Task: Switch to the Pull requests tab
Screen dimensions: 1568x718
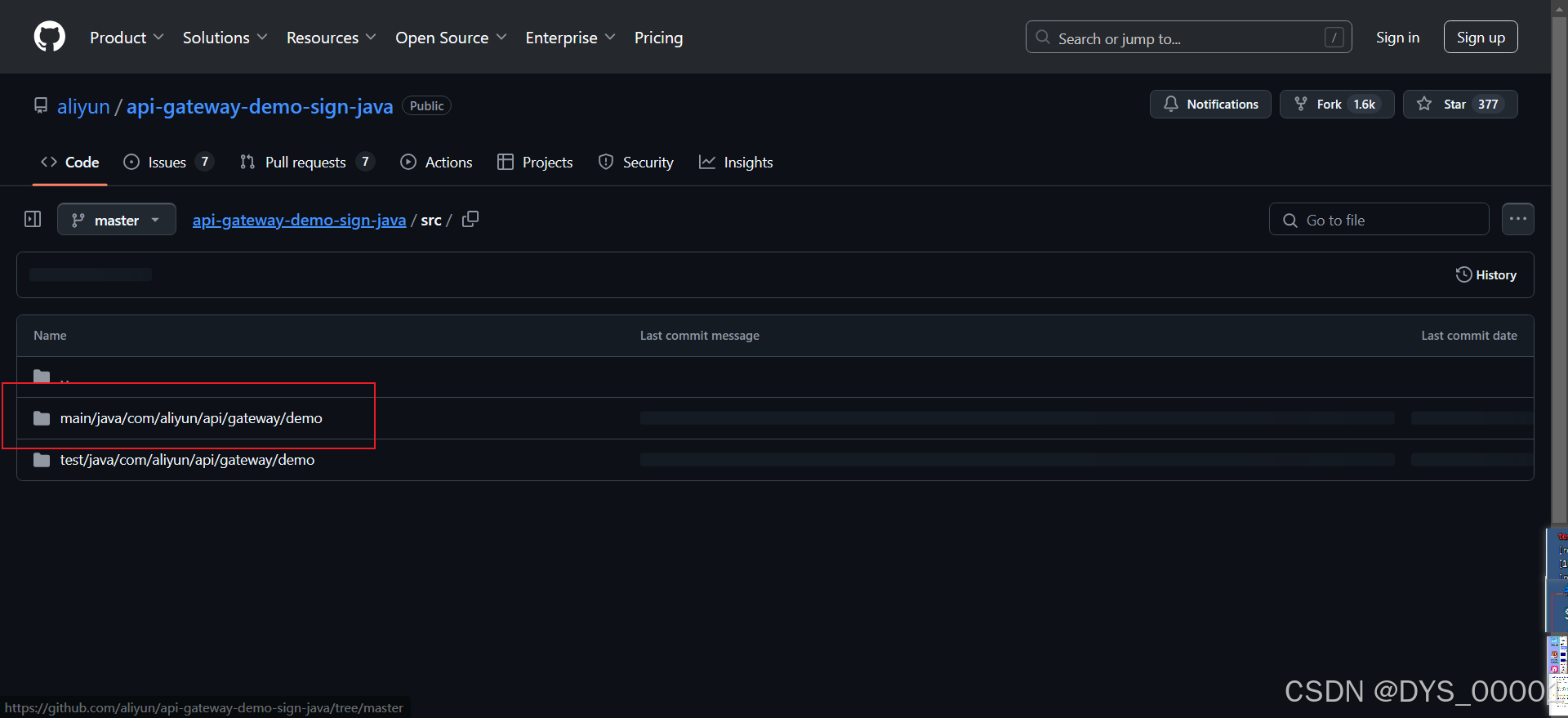Action: coord(307,163)
